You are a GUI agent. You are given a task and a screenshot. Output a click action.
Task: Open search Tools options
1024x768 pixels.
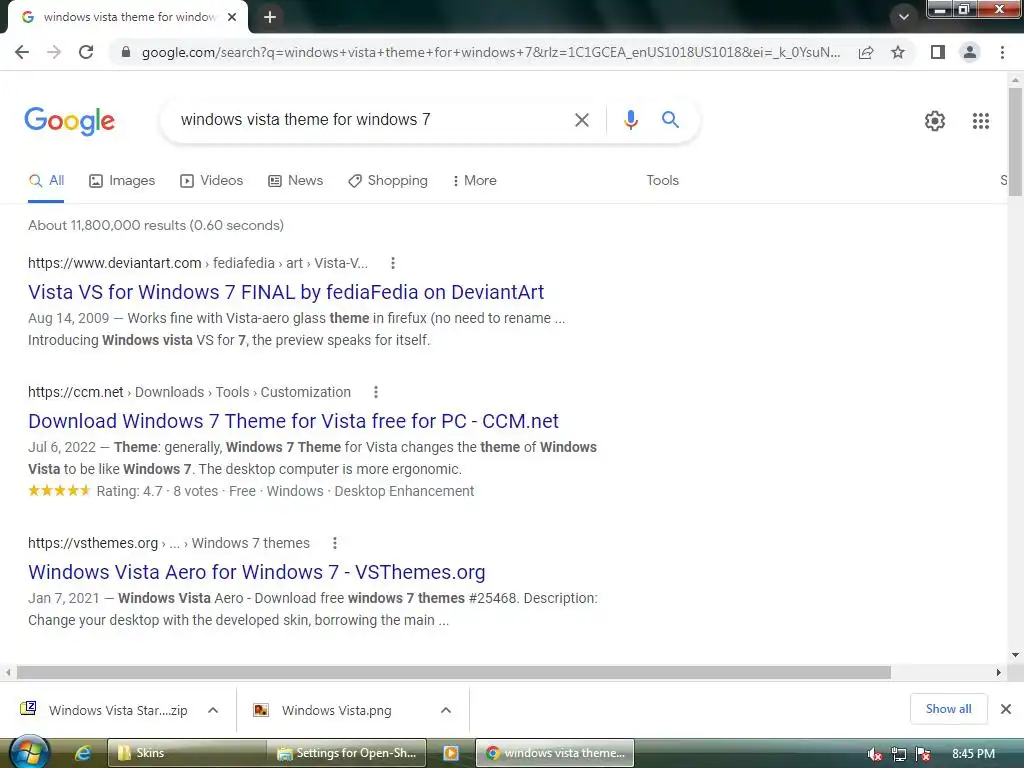coord(662,181)
